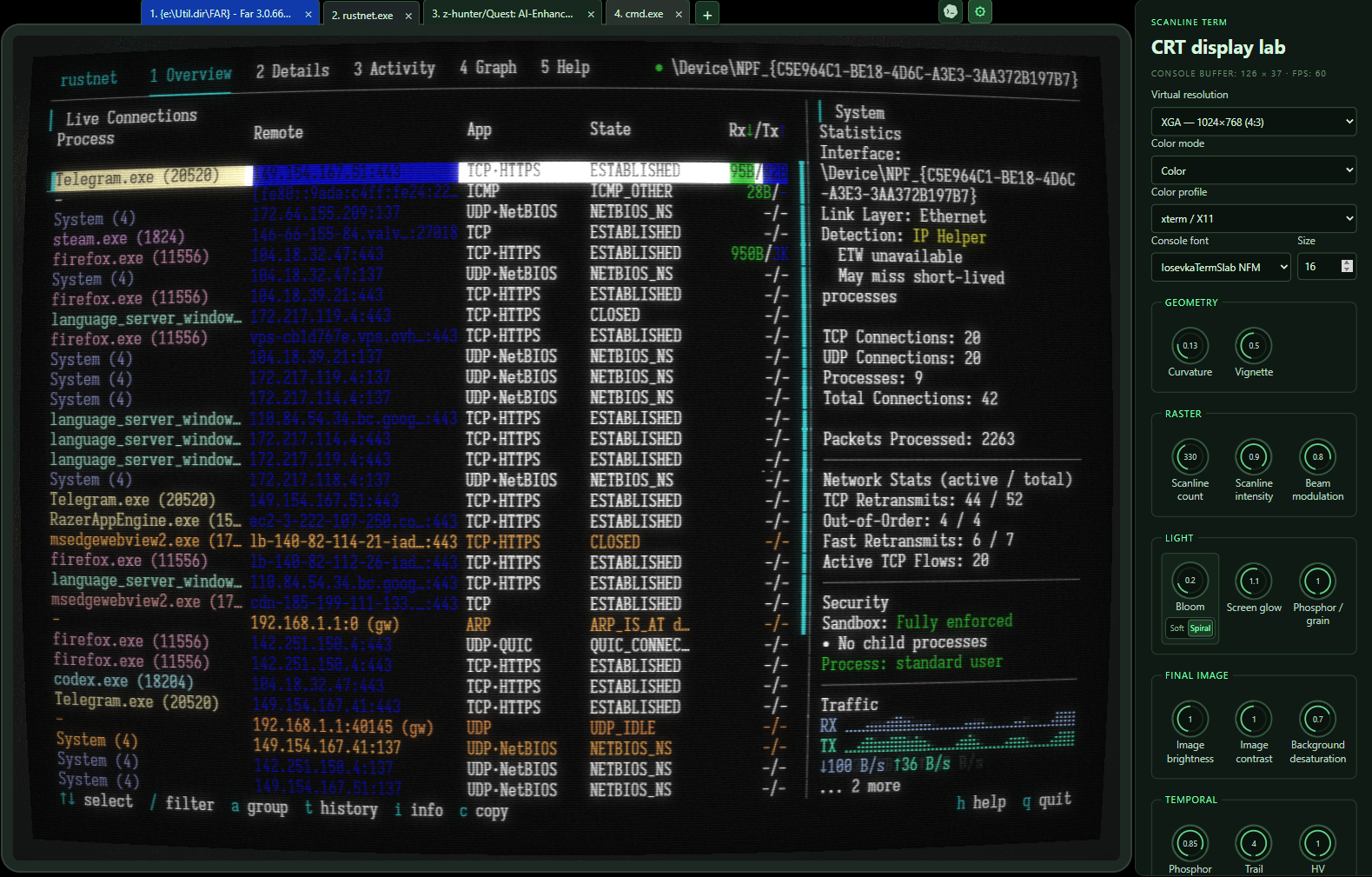The image size is (1372, 877).
Task: Open the Virtual resolution dropdown
Action: tap(1254, 122)
